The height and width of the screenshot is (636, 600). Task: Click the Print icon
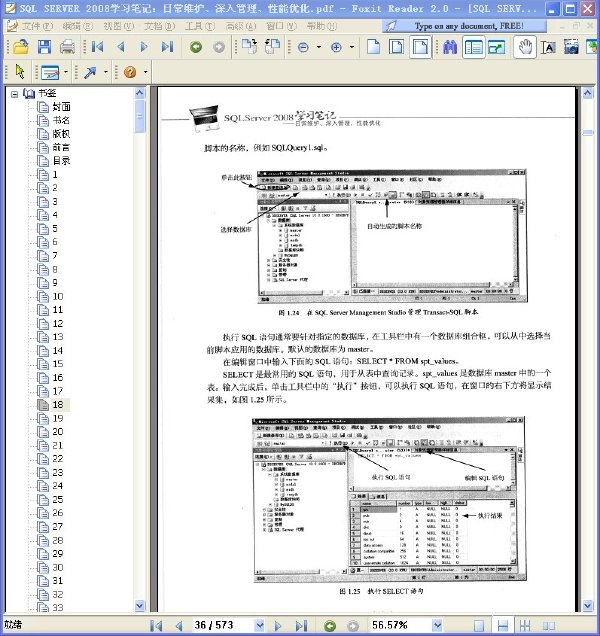coord(67,47)
